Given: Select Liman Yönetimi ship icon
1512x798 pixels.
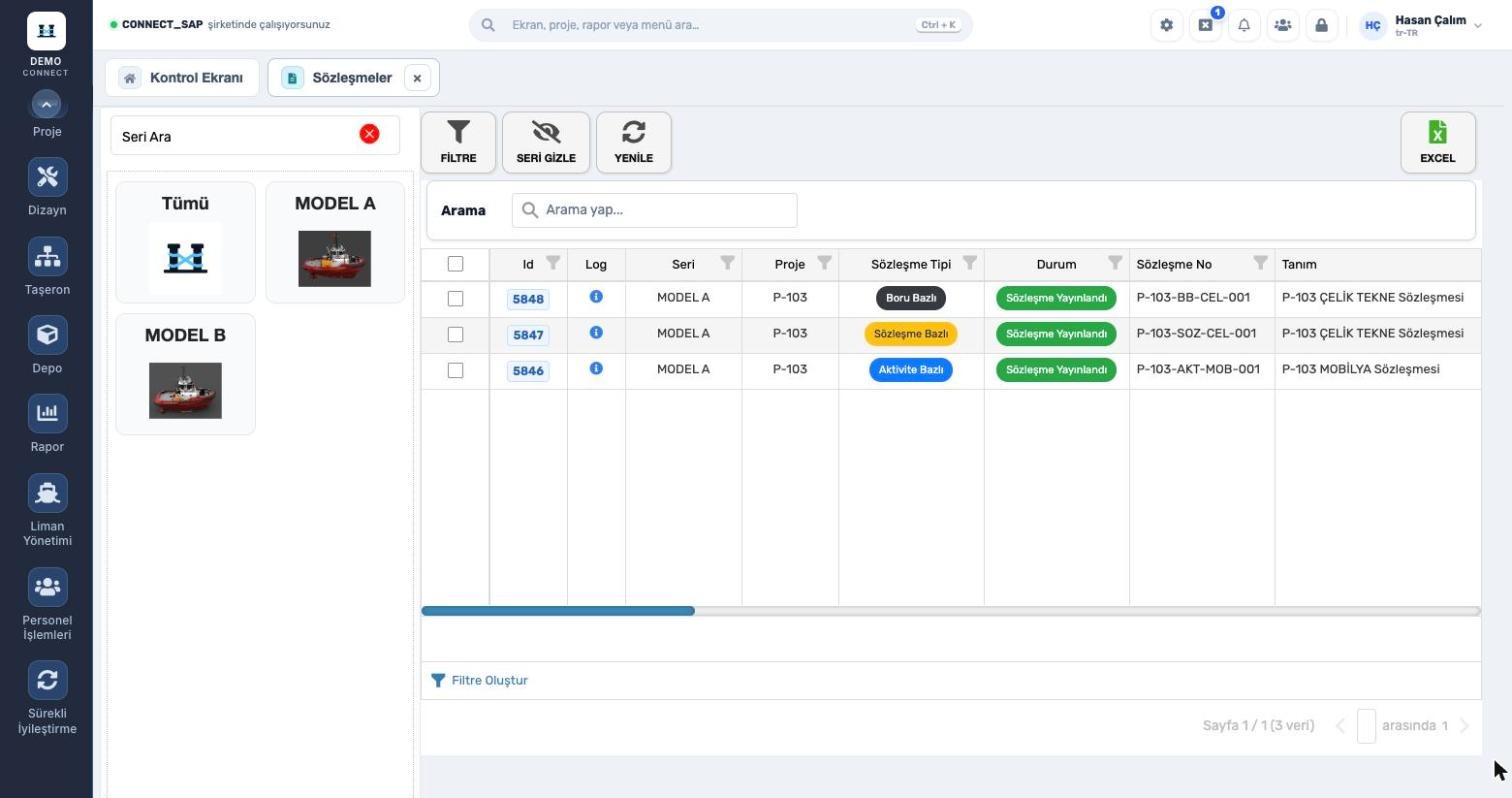Looking at the screenshot, I should point(47,493).
